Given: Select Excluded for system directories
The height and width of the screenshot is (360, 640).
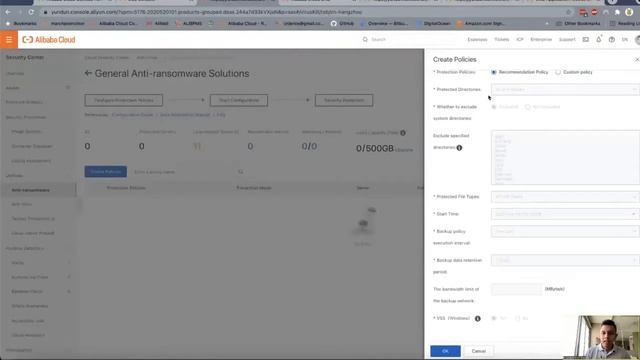Looking at the screenshot, I should (x=493, y=107).
